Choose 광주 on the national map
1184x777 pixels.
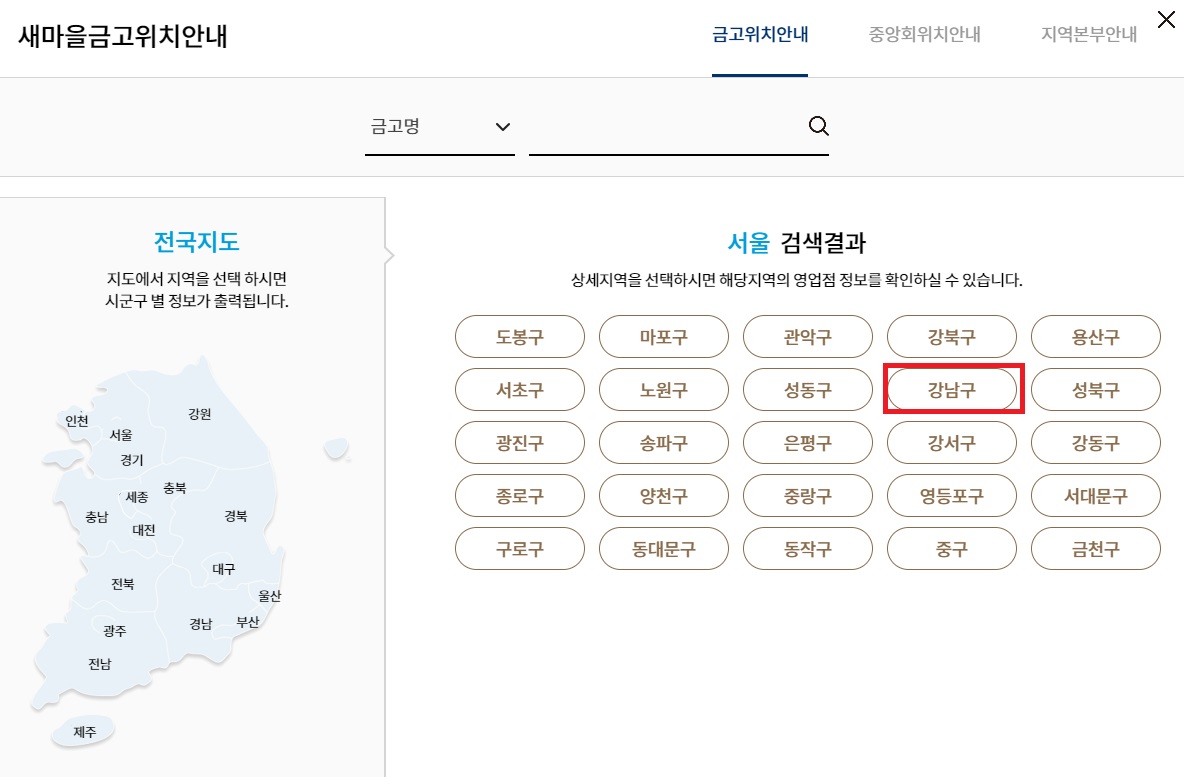click(115, 631)
